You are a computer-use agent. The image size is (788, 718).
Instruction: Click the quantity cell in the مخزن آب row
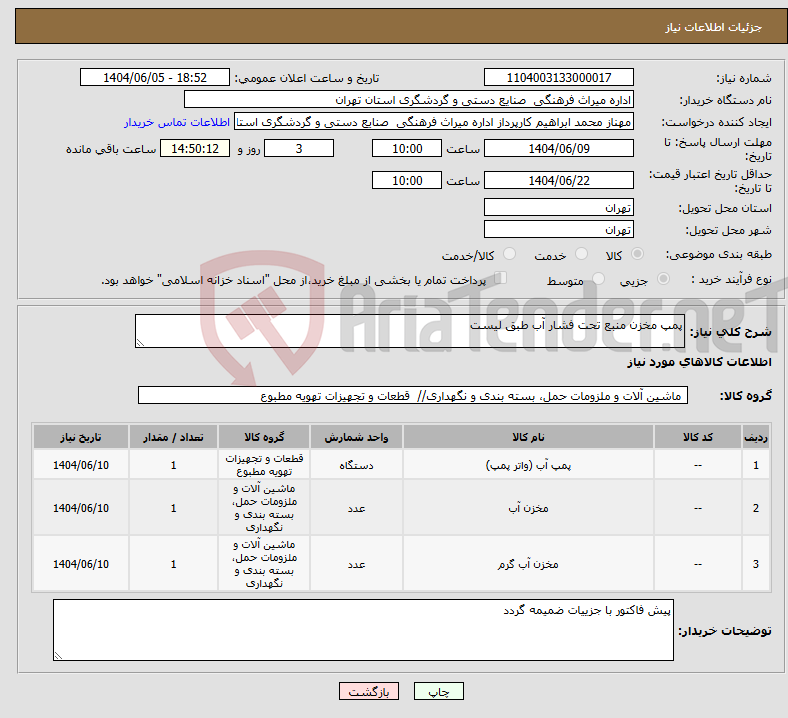pos(173,508)
